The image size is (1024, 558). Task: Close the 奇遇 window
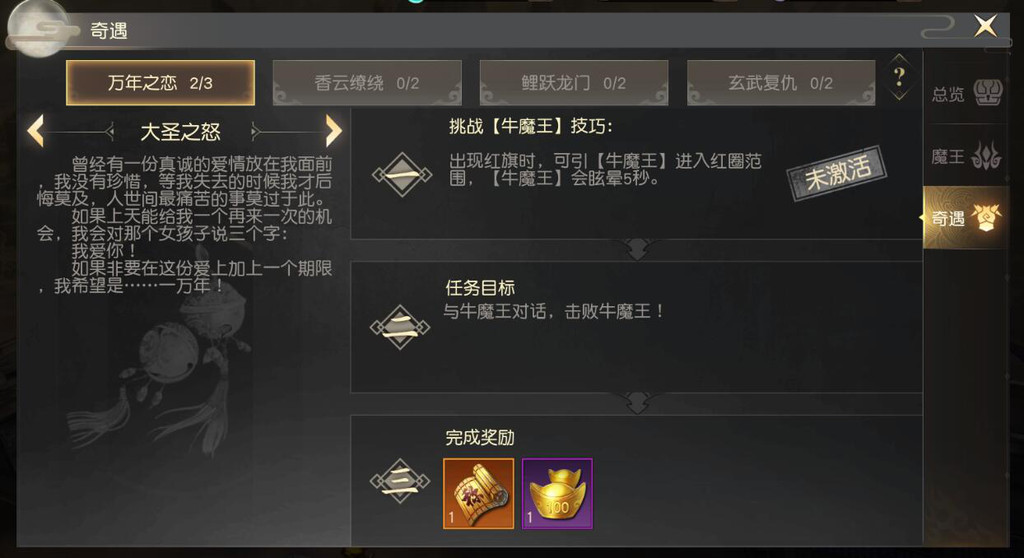[985, 26]
